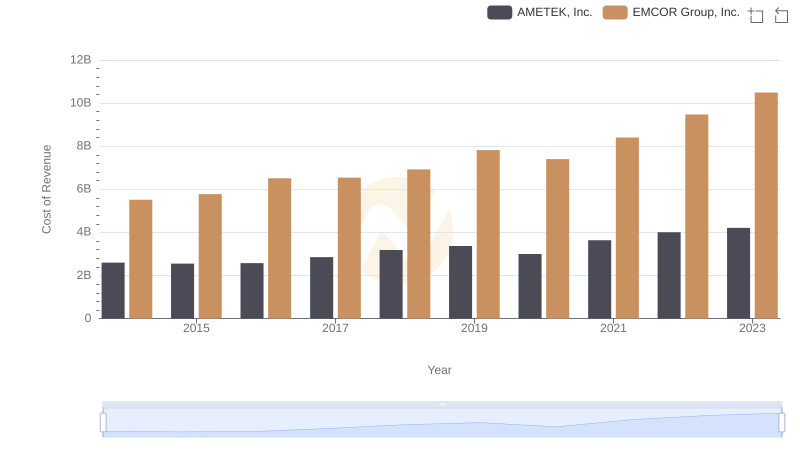This screenshot has height=461, width=800.
Task: Click the right handle of the zoom slider
Action: 781,423
